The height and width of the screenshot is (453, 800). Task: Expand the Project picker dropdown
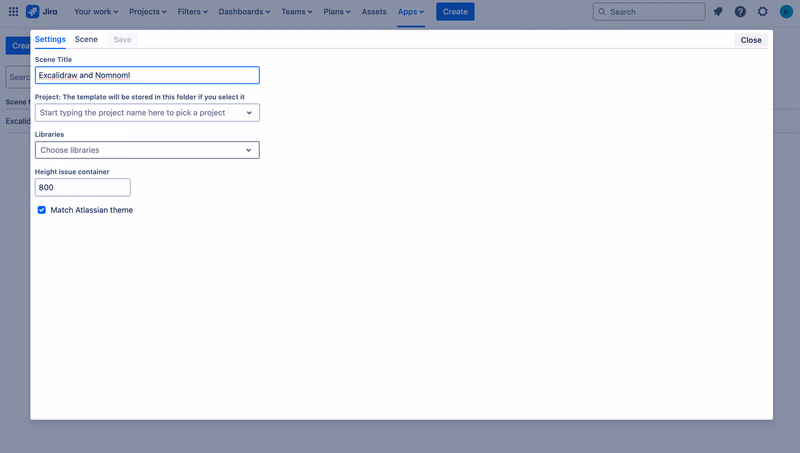pos(147,113)
